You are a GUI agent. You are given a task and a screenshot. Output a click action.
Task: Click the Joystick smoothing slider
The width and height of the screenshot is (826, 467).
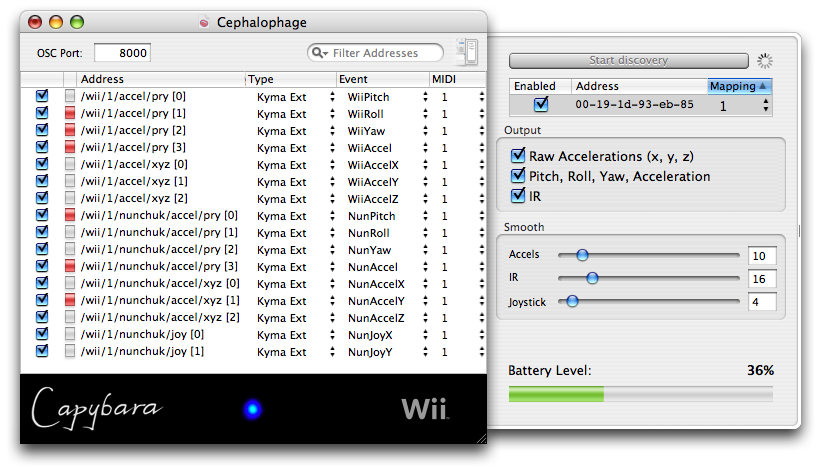click(x=648, y=301)
